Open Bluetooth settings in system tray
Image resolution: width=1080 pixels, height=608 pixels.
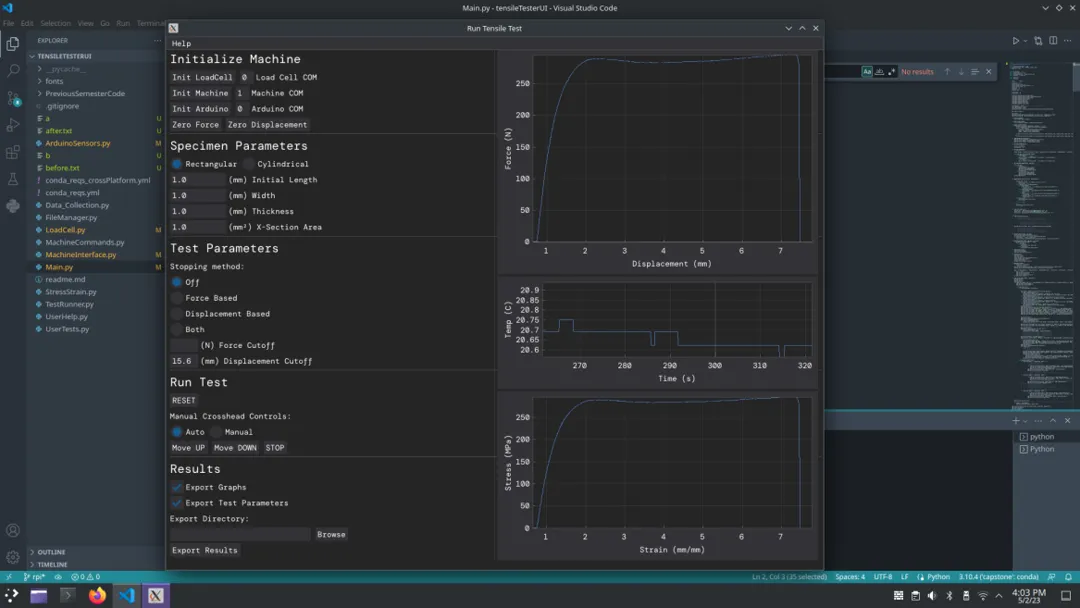[949, 596]
